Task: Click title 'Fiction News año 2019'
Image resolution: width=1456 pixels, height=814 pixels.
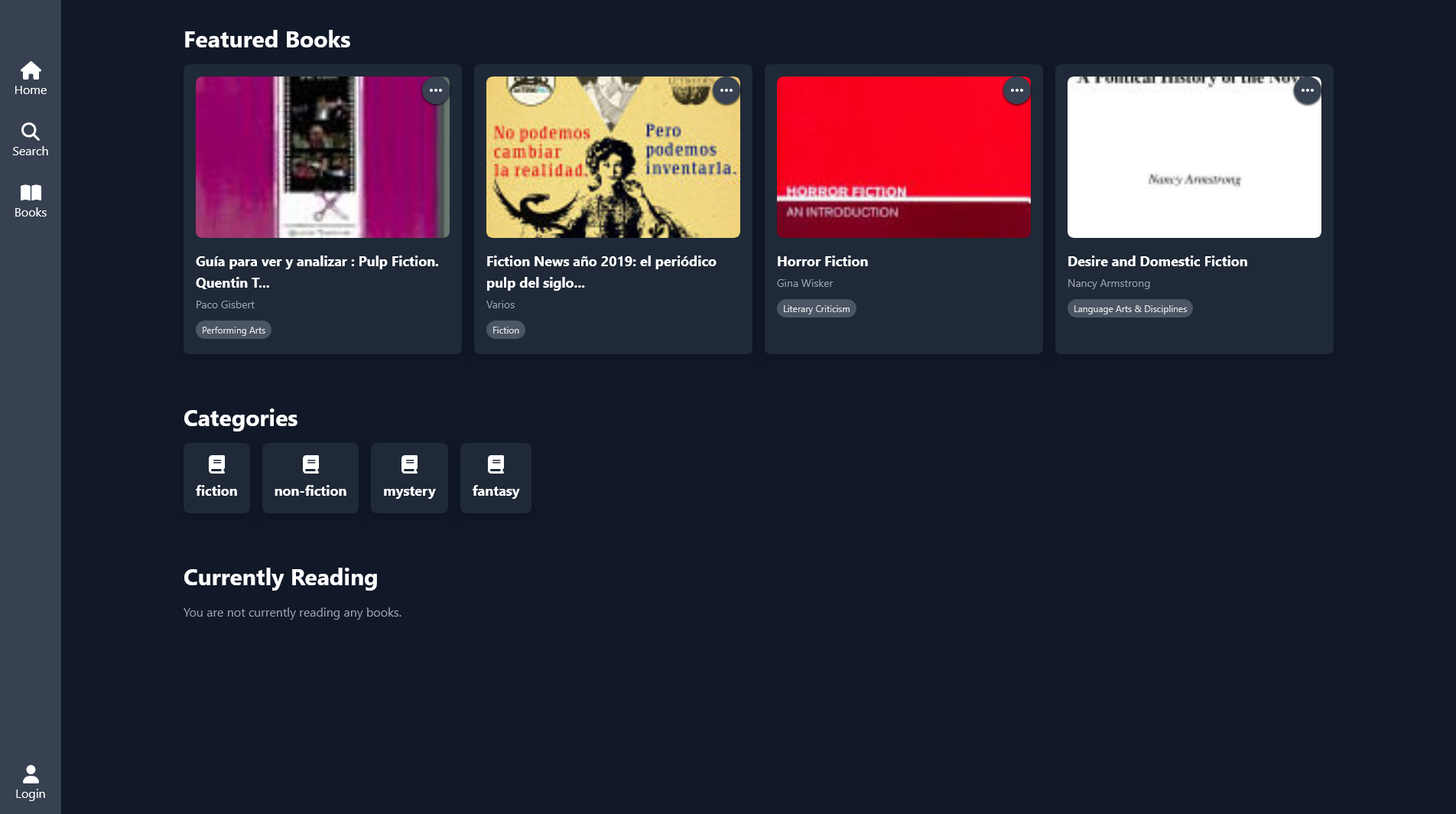Action: [x=601, y=272]
